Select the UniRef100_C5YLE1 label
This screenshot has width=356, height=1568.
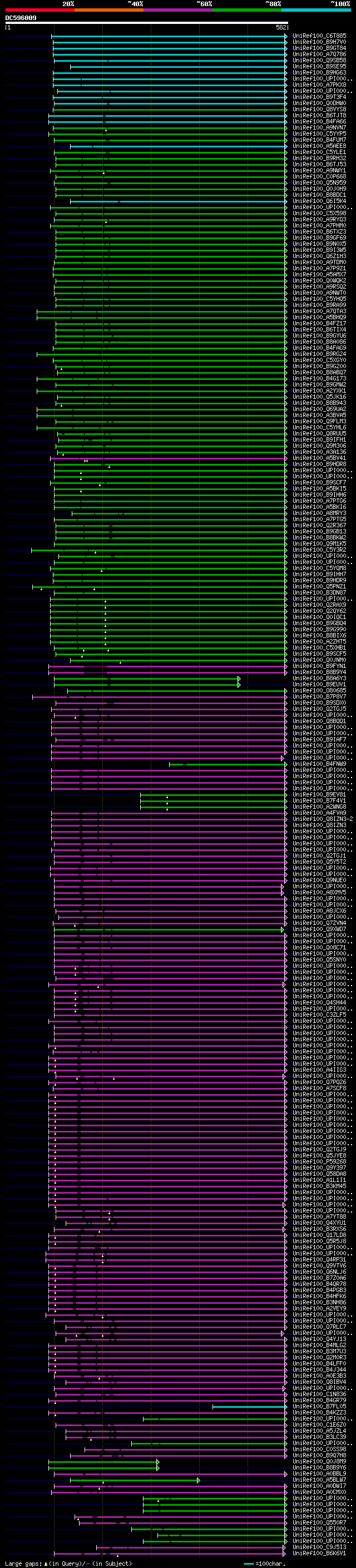point(319,152)
